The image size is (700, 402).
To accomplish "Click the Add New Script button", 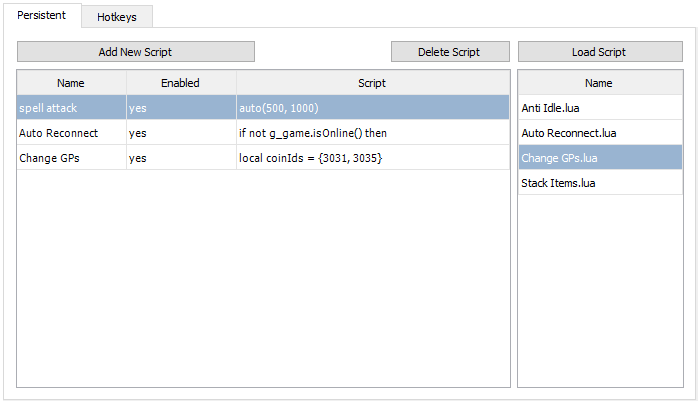I will pyautogui.click(x=136, y=52).
